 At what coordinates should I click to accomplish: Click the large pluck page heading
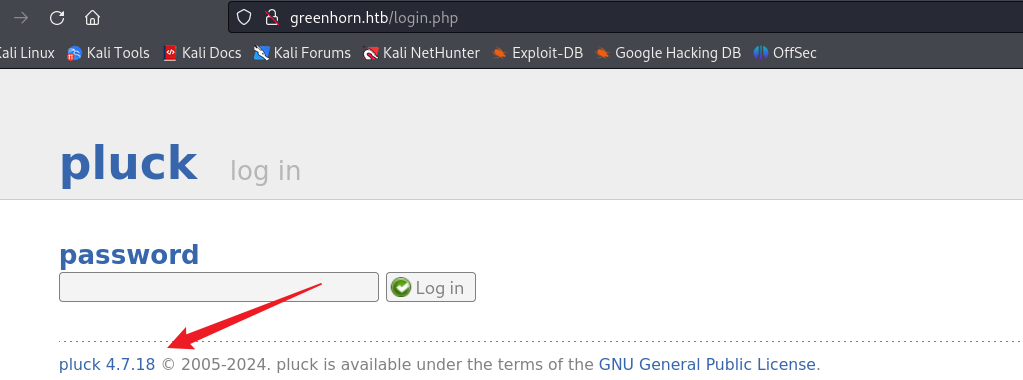tap(129, 164)
